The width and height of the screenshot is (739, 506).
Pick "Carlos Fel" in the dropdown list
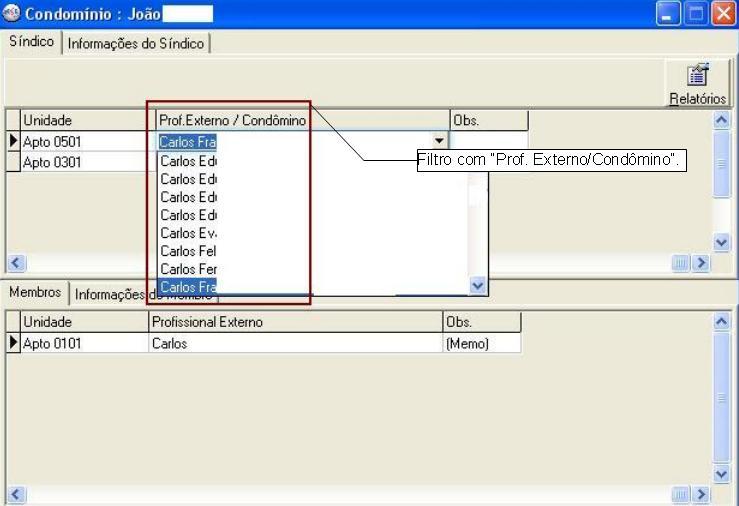coord(188,251)
